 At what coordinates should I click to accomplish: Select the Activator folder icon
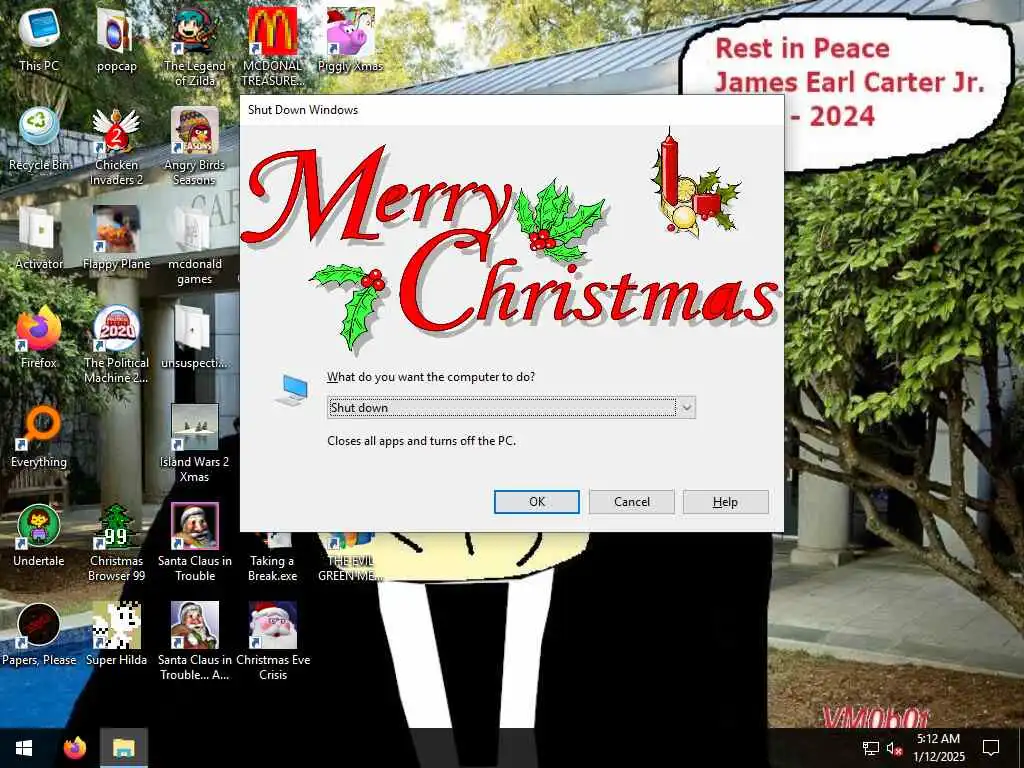coord(39,238)
